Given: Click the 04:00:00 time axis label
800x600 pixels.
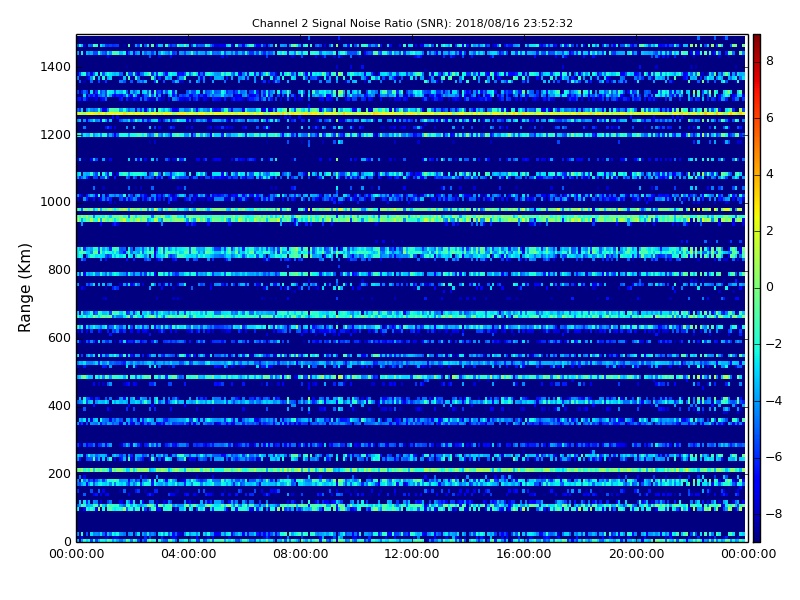Looking at the screenshot, I should point(189,554).
